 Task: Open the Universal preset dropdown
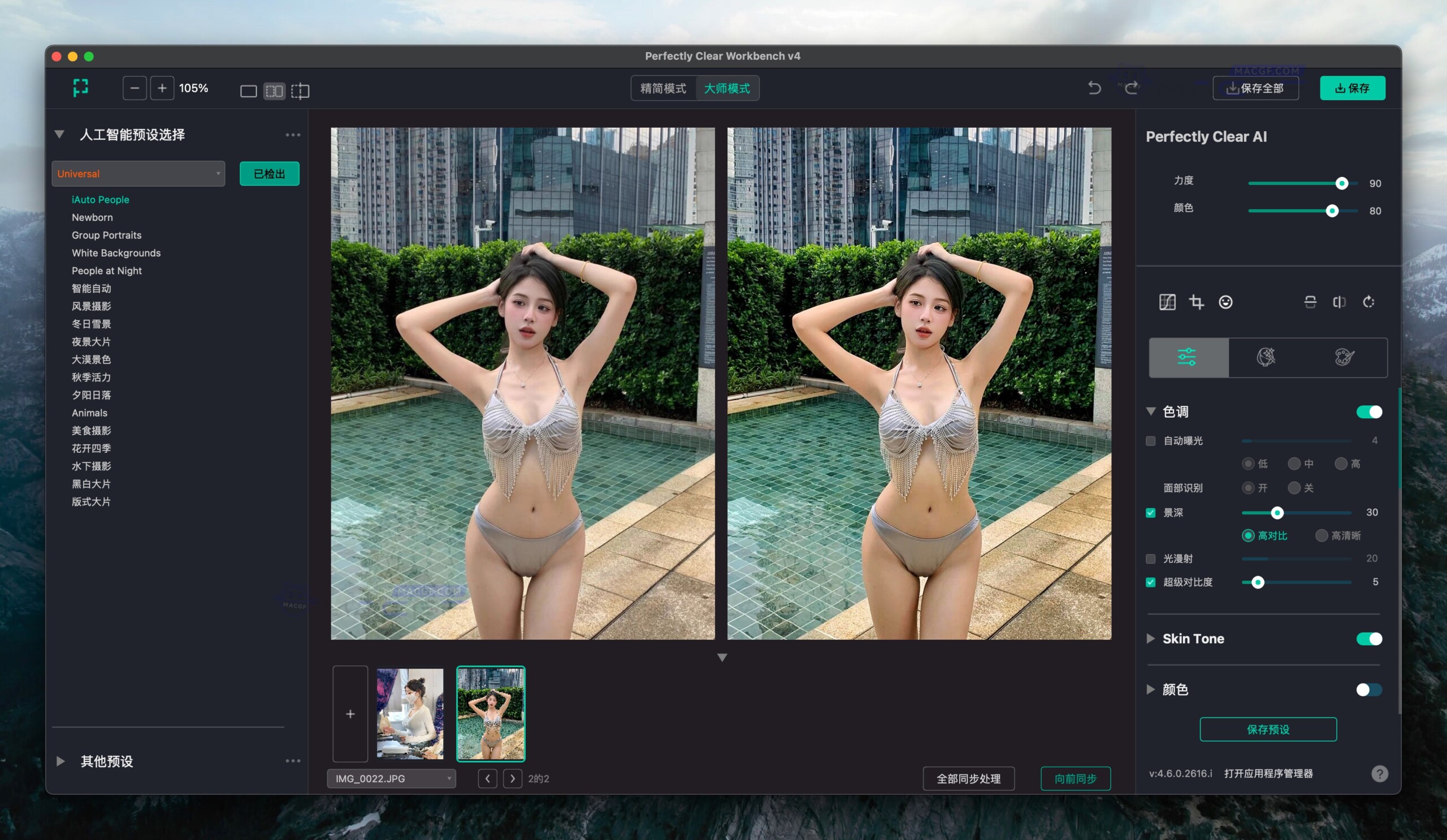[x=138, y=174]
